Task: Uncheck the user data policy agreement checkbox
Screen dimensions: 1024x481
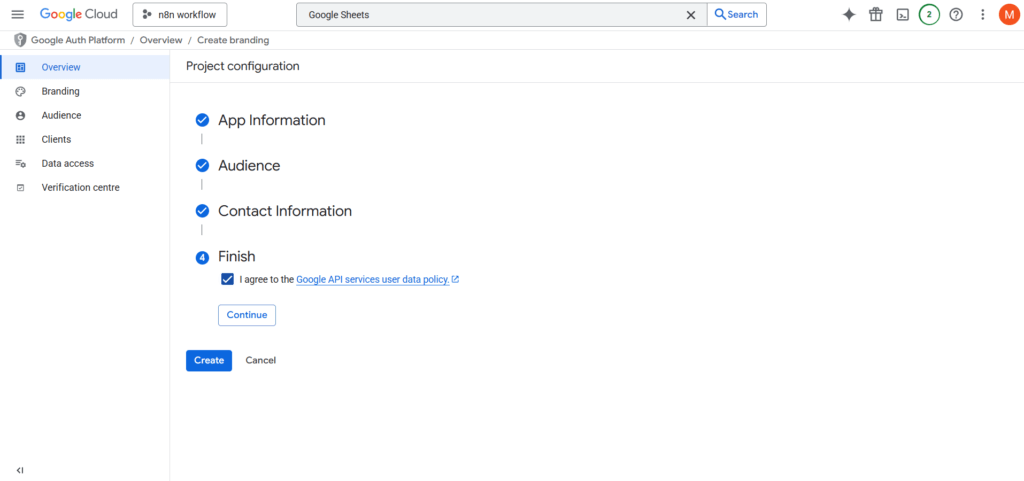Action: 228,280
